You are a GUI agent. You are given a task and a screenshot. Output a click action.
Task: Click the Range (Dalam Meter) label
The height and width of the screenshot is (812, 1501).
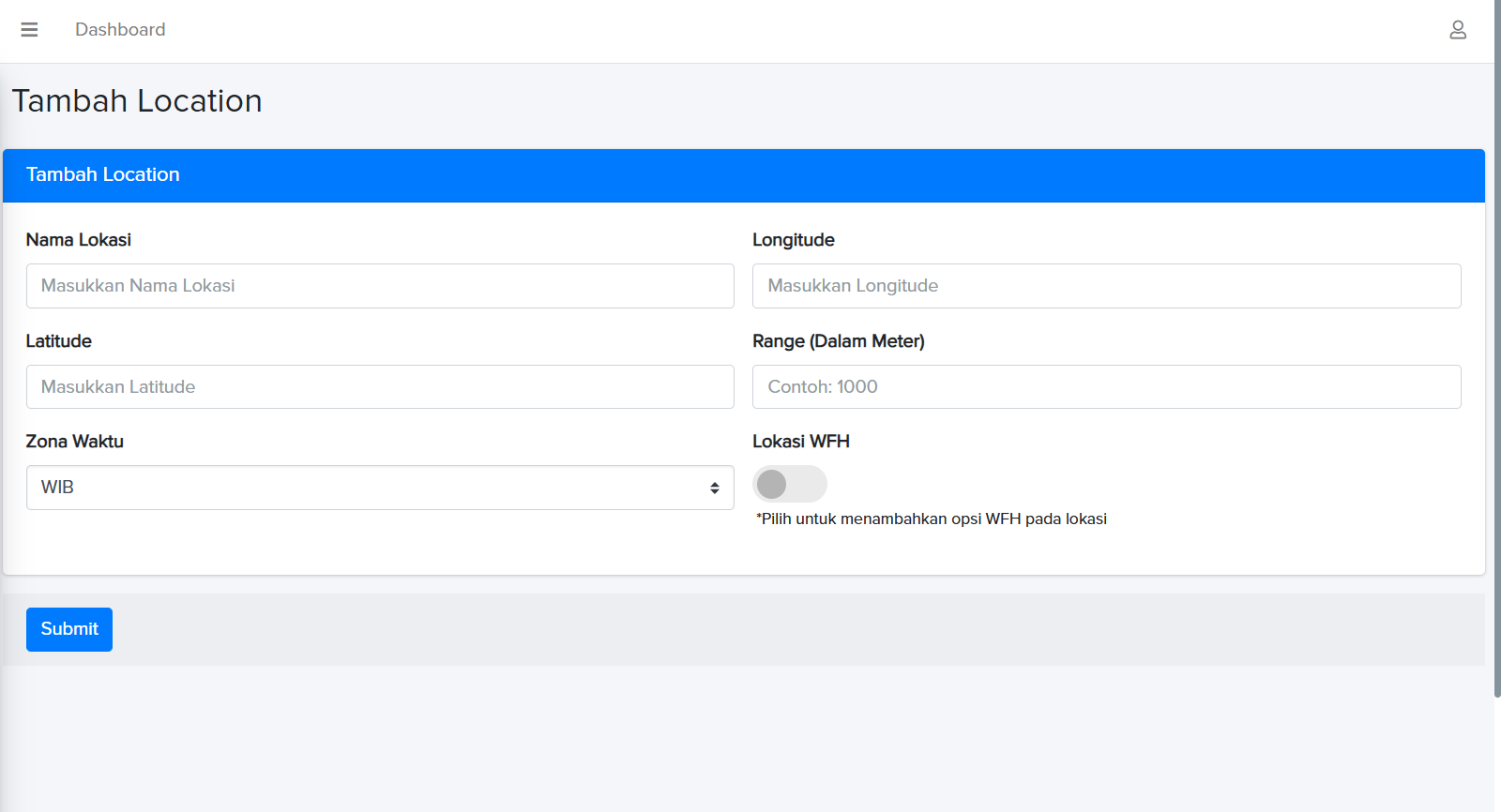tap(838, 341)
